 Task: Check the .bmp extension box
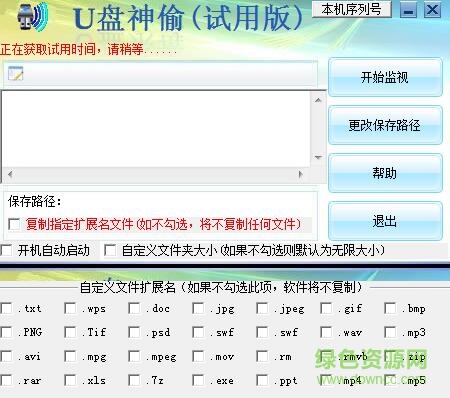tap(390, 308)
